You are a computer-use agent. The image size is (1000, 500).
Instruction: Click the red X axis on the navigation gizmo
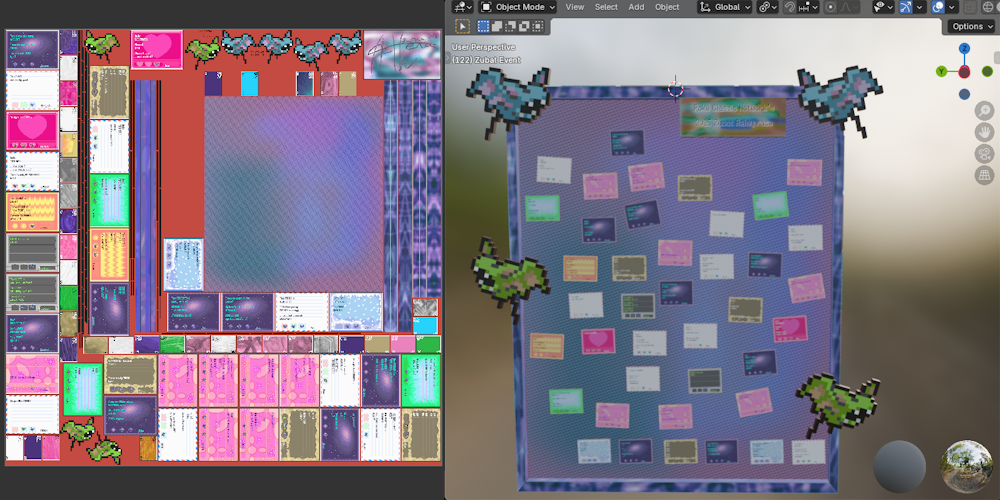point(964,71)
